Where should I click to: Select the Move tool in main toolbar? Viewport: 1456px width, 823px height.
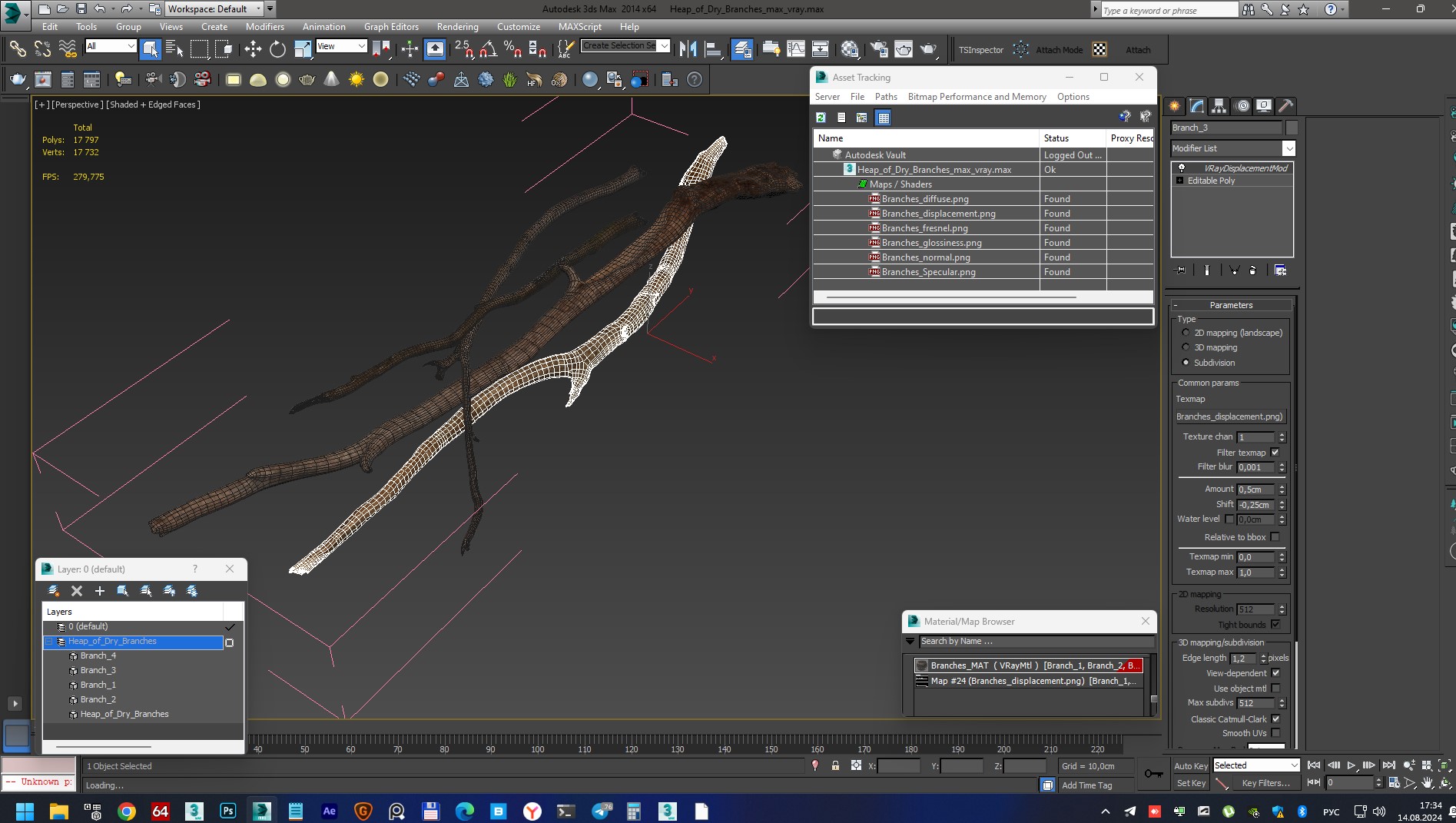[253, 49]
